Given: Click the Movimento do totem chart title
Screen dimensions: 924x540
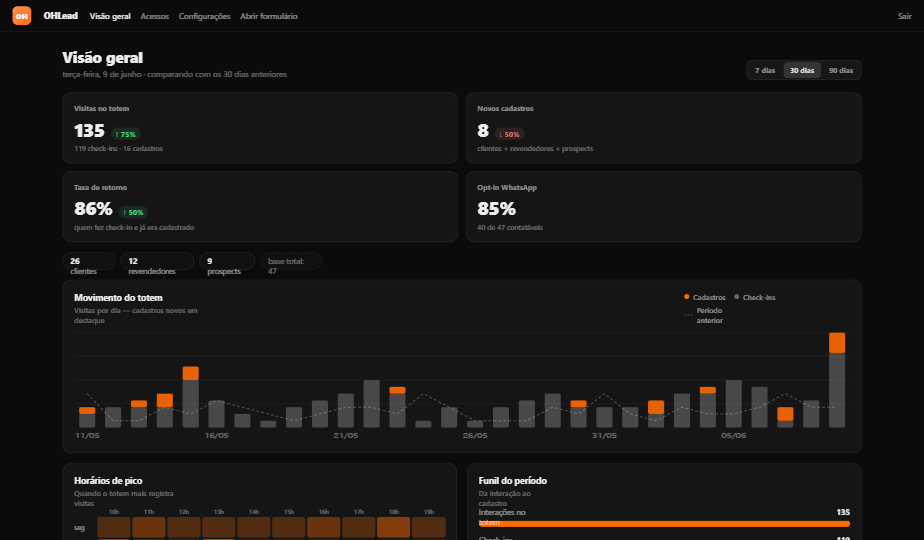Looking at the screenshot, I should pos(118,298).
